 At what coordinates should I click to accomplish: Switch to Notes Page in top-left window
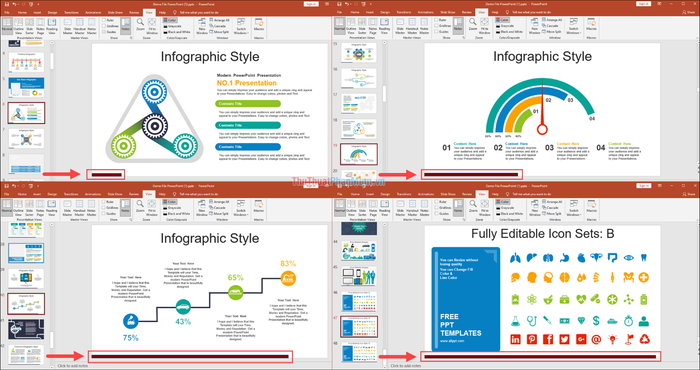click(40, 27)
